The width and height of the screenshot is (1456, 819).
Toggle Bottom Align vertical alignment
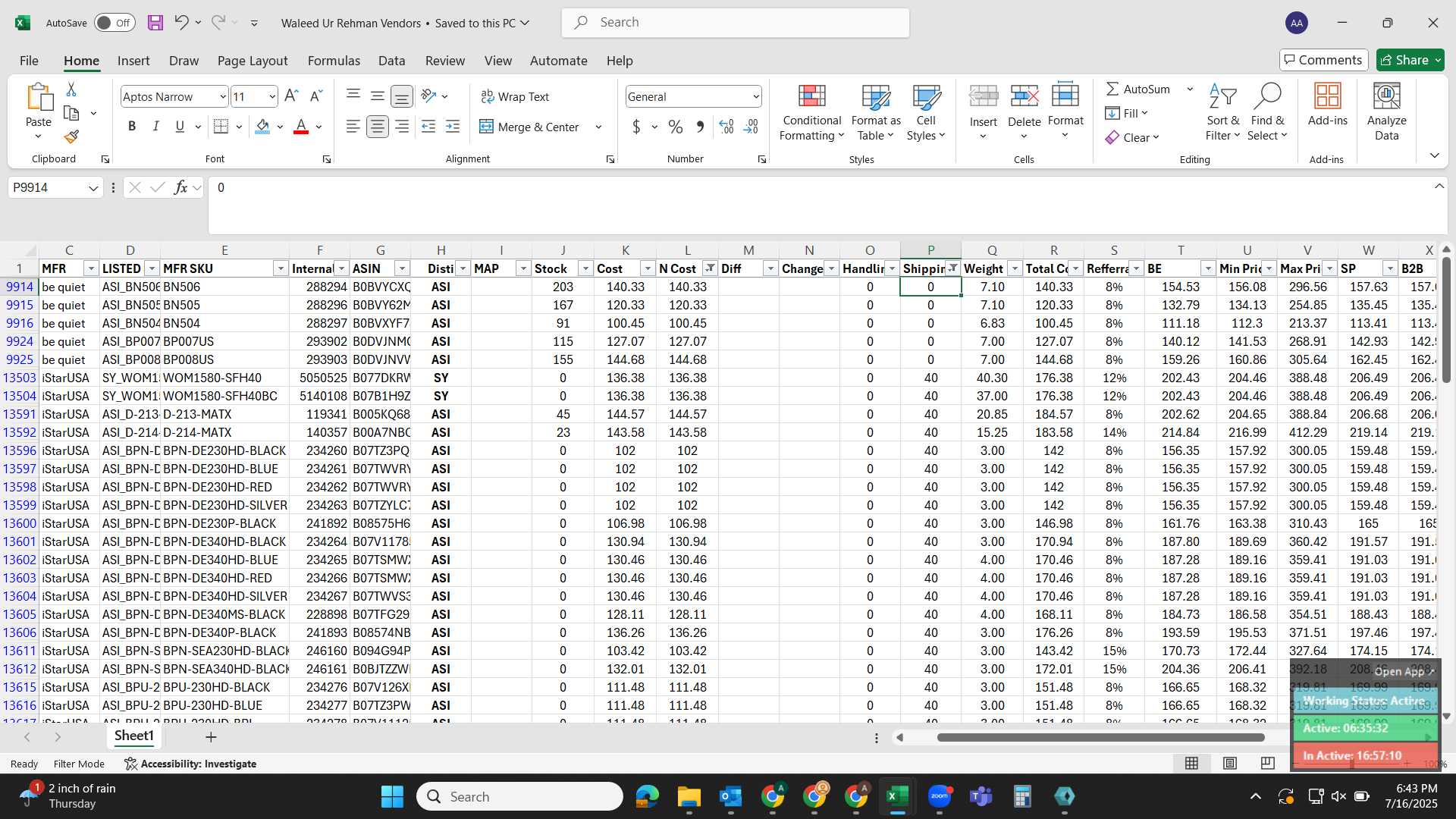point(402,96)
